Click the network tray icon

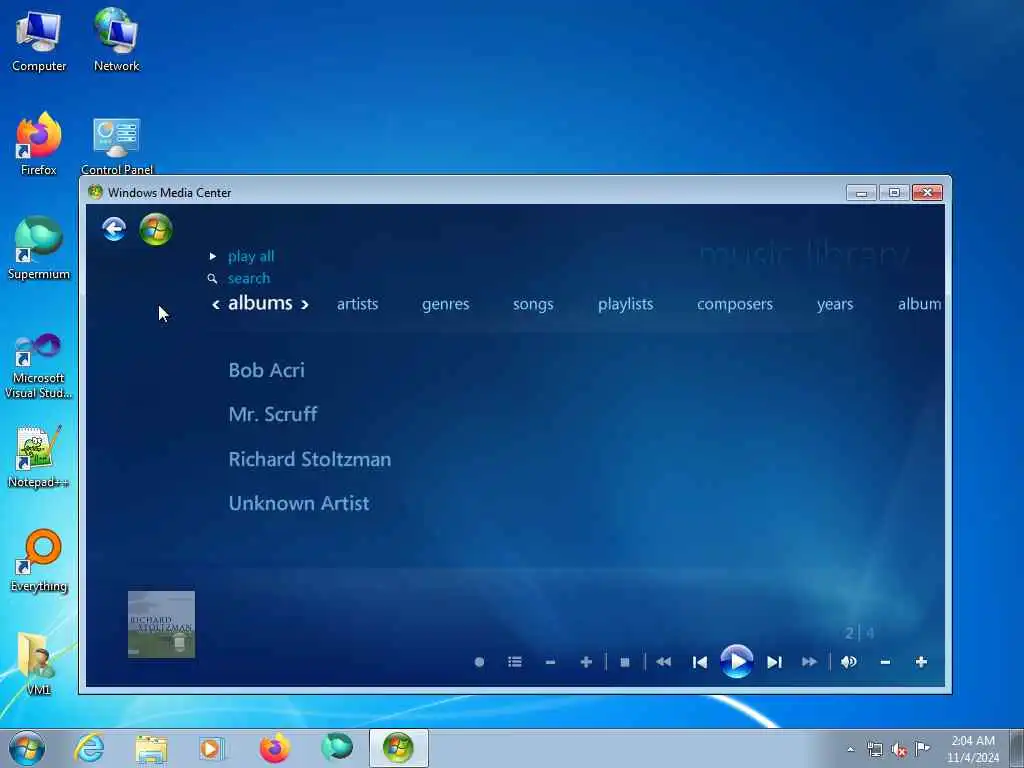point(874,749)
